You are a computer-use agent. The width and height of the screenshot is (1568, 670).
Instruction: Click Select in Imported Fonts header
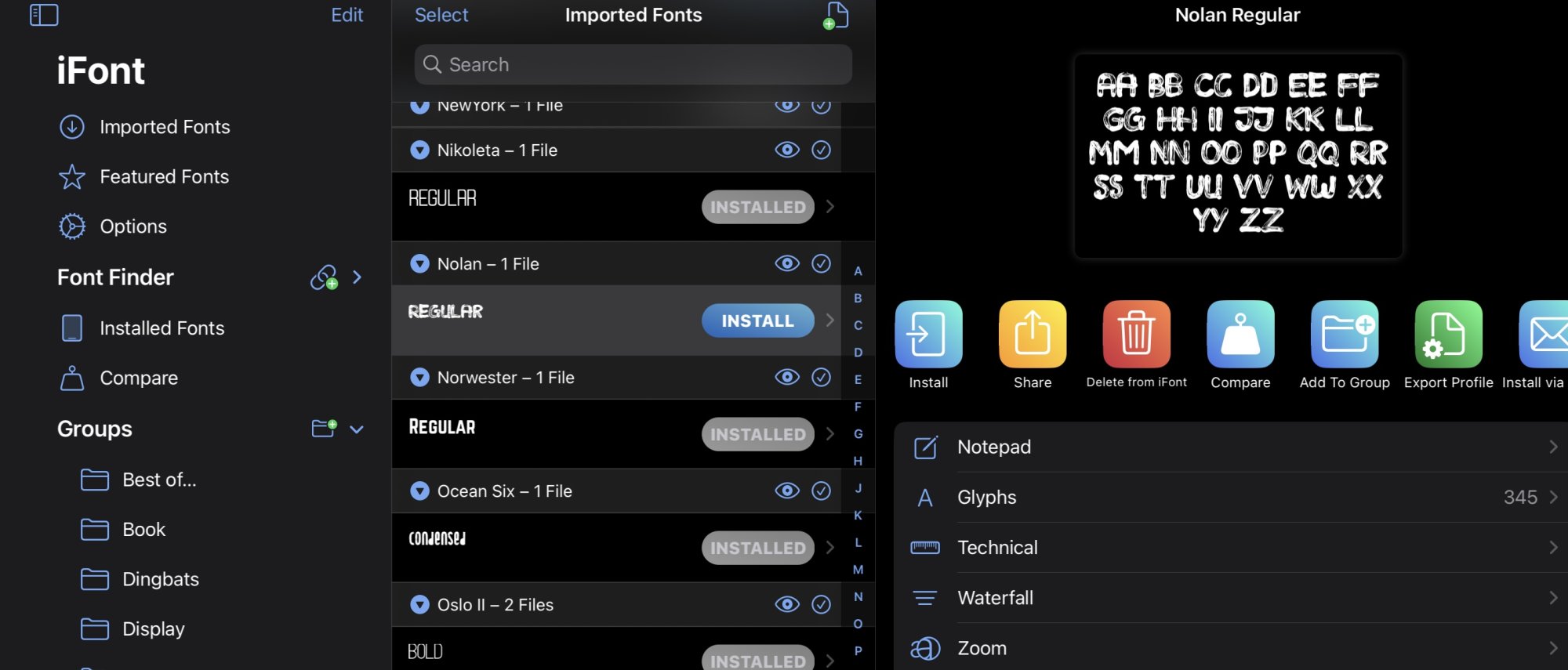[x=441, y=15]
